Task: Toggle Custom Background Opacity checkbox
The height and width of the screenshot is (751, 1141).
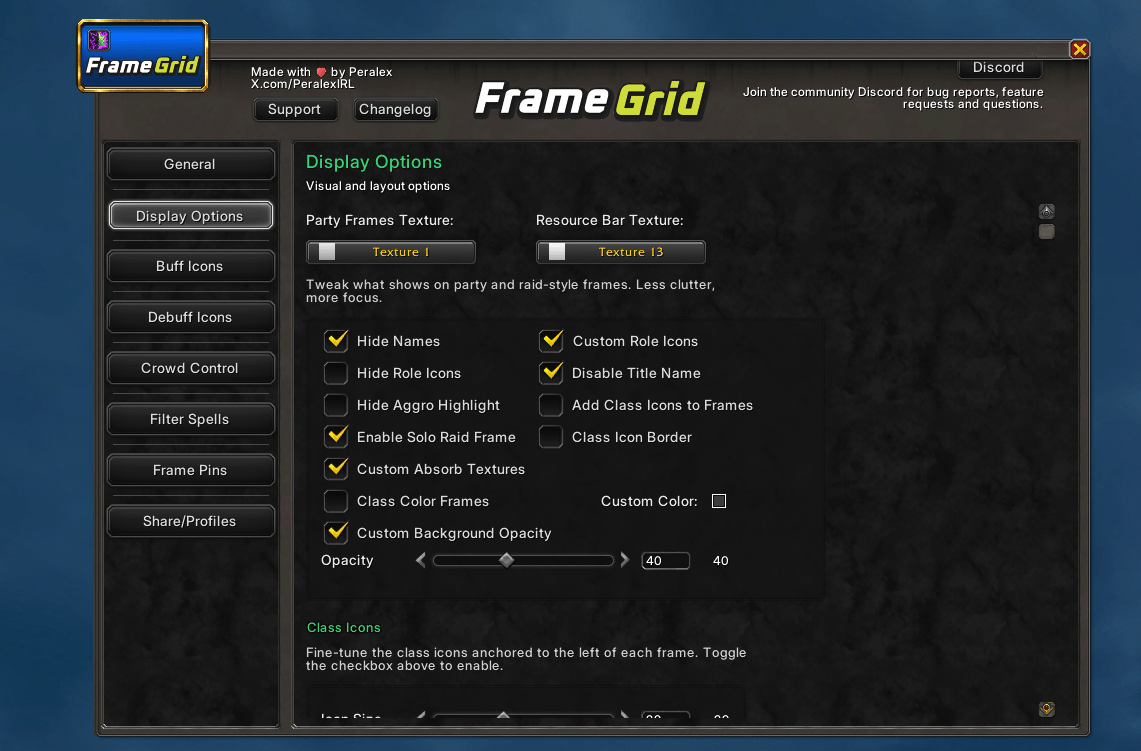Action: coord(336,533)
